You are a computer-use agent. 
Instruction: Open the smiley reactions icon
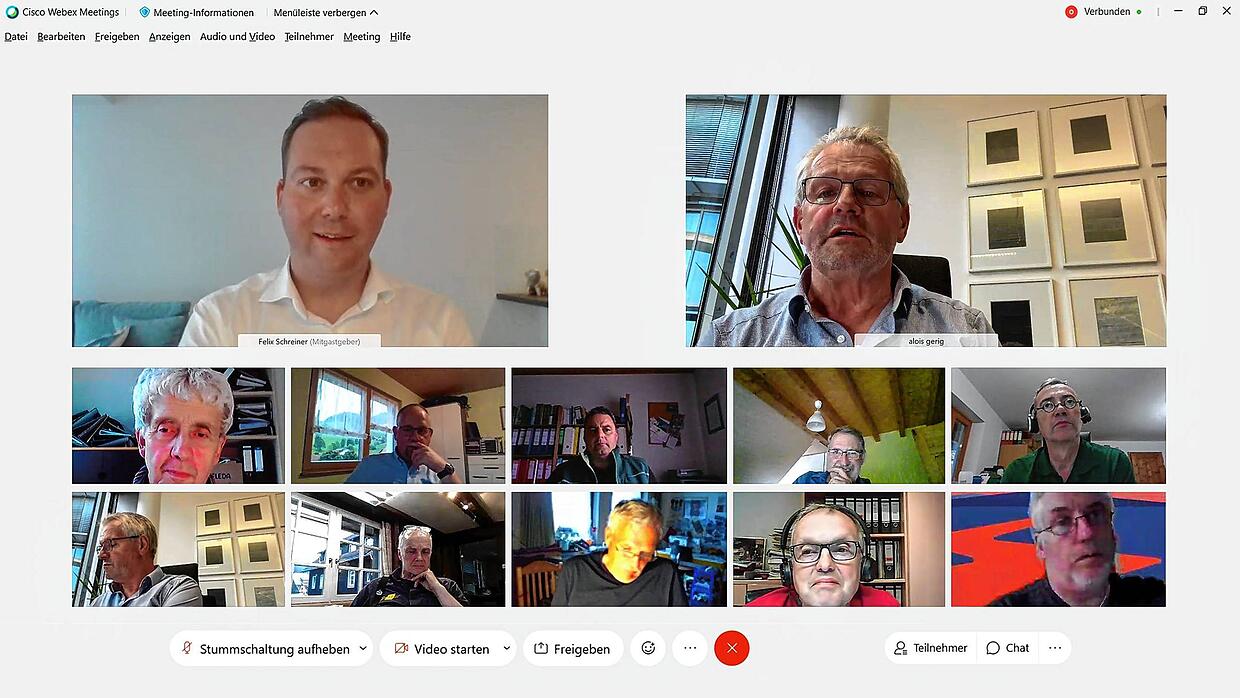tap(648, 648)
